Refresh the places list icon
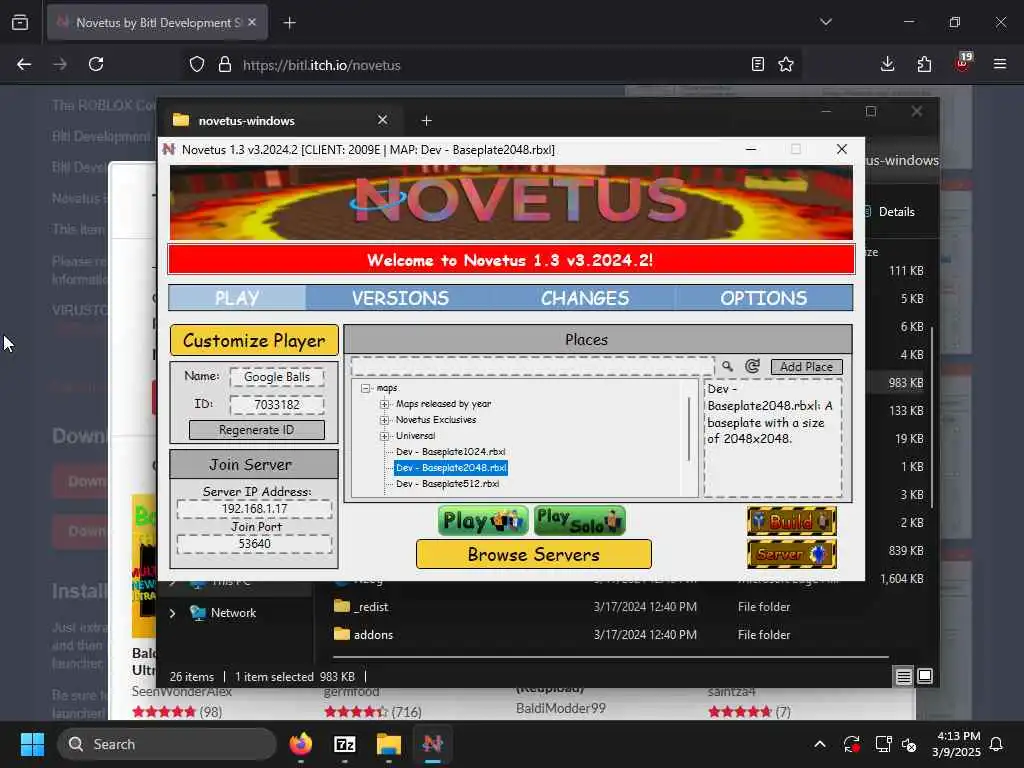Screen dimensions: 1024x768 coord(752,366)
